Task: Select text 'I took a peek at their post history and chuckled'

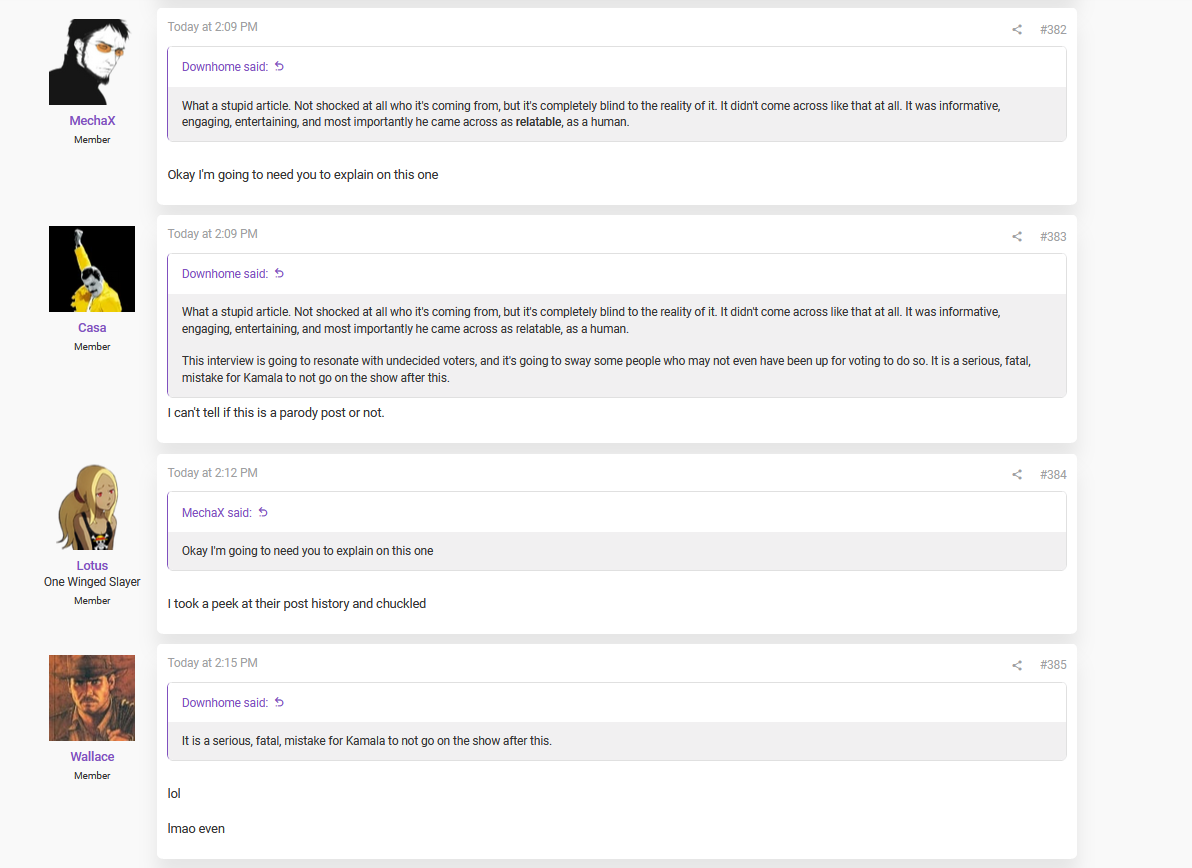Action: tap(296, 603)
